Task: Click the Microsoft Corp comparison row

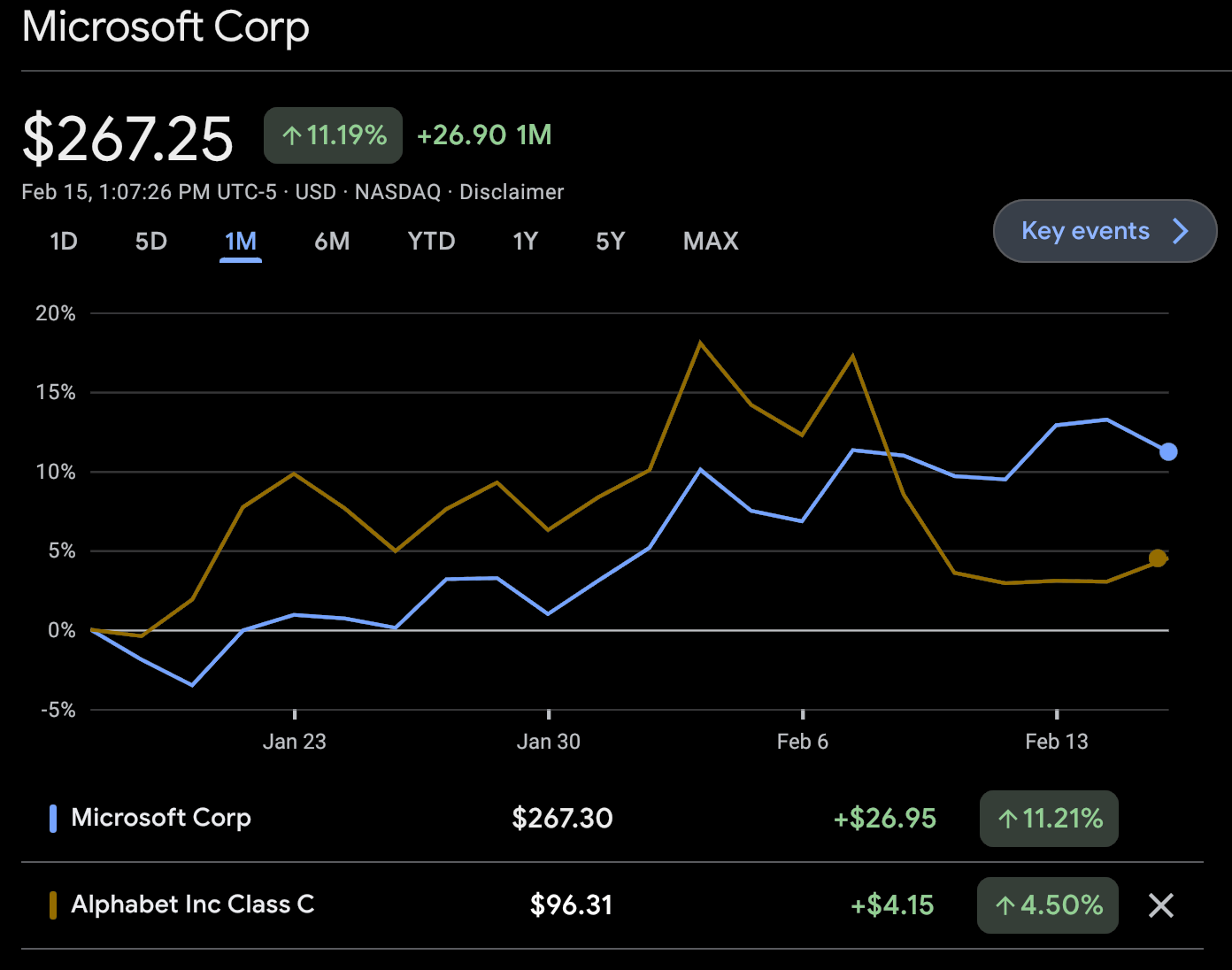Action: [161, 818]
